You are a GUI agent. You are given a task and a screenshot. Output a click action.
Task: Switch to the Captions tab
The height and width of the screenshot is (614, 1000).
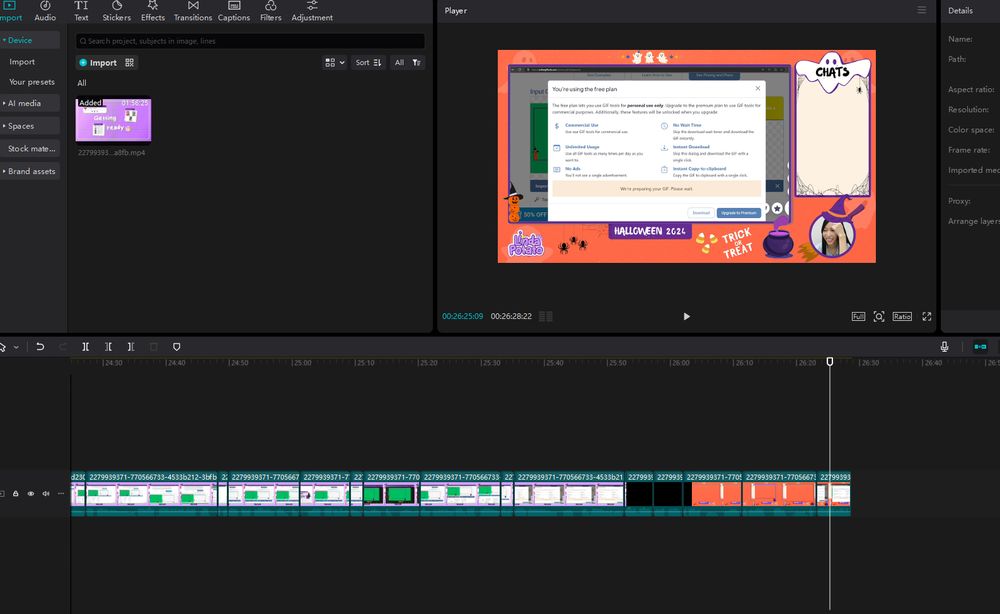coord(234,11)
